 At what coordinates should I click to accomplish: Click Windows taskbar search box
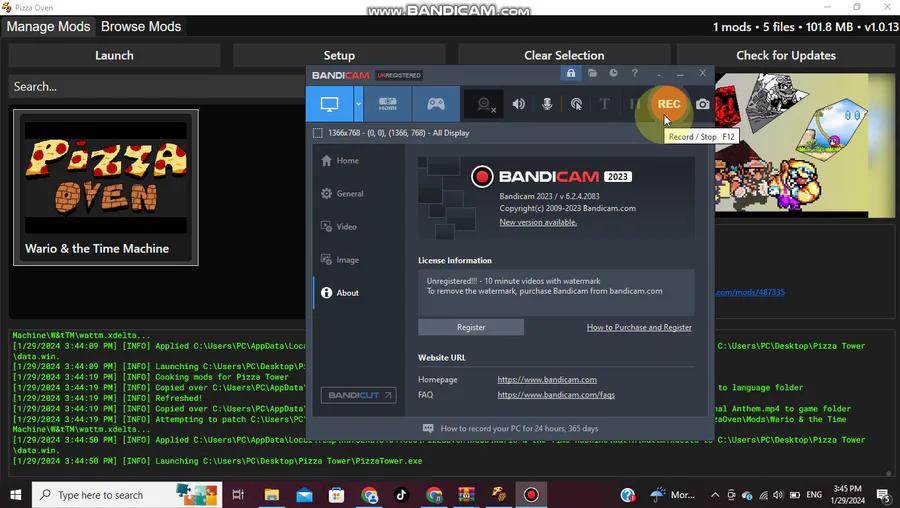(127, 495)
